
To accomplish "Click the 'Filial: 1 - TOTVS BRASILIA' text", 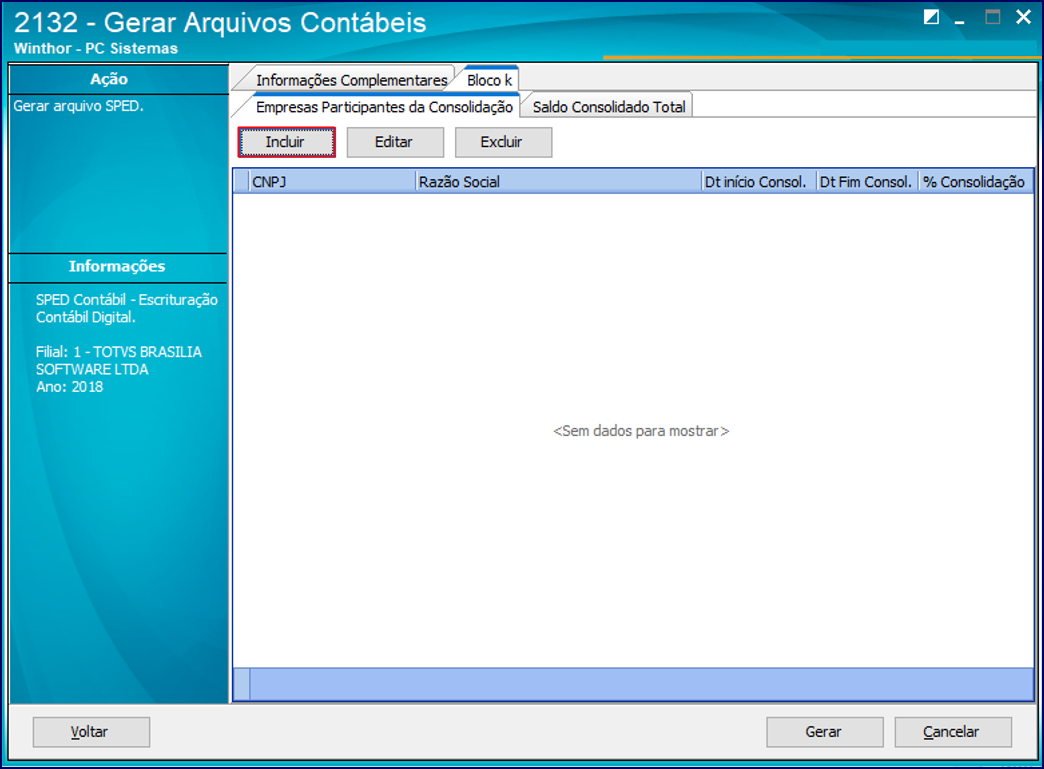I will pos(119,352).
